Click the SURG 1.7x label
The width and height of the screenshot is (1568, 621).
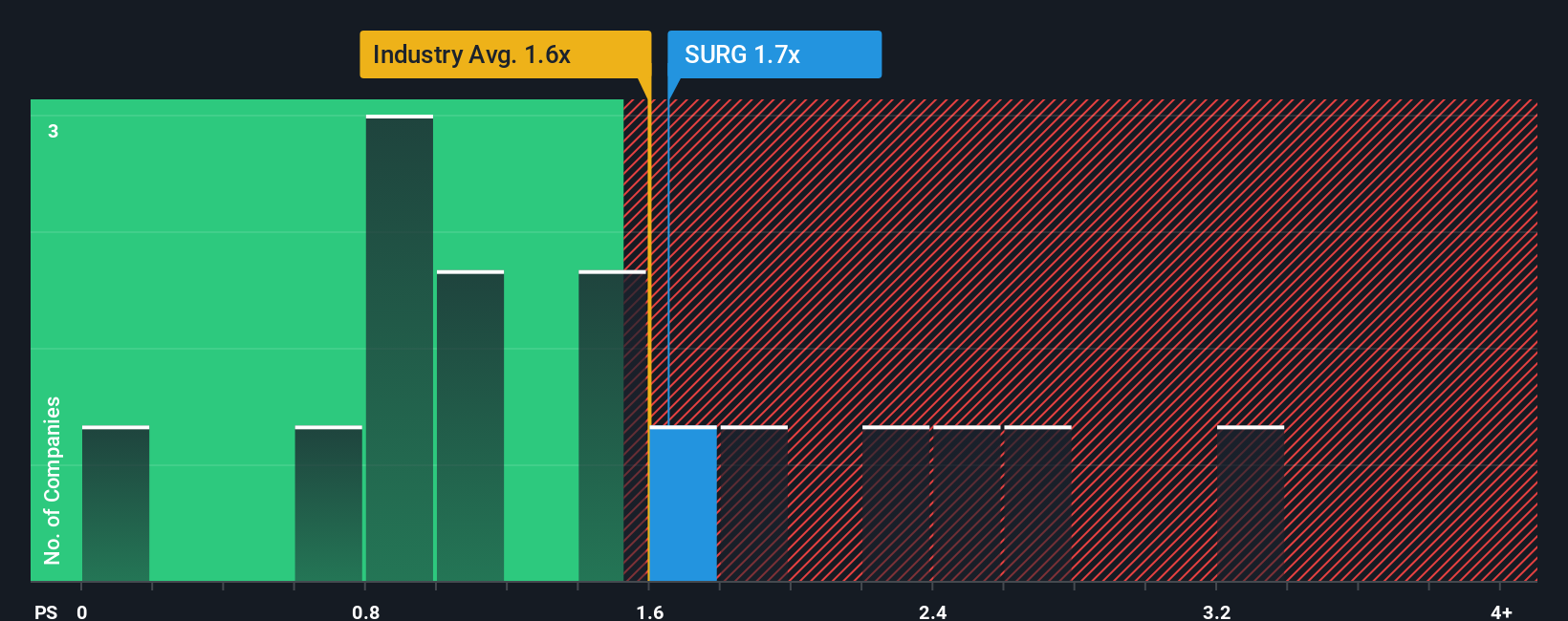click(774, 54)
